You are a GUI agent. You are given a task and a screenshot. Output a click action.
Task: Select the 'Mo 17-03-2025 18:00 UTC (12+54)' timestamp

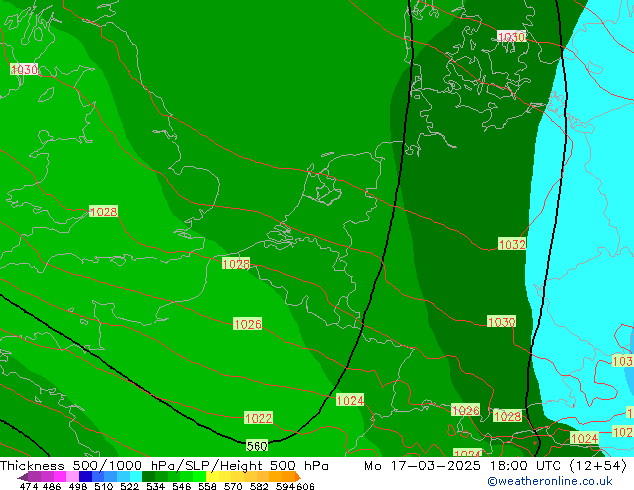click(495, 466)
